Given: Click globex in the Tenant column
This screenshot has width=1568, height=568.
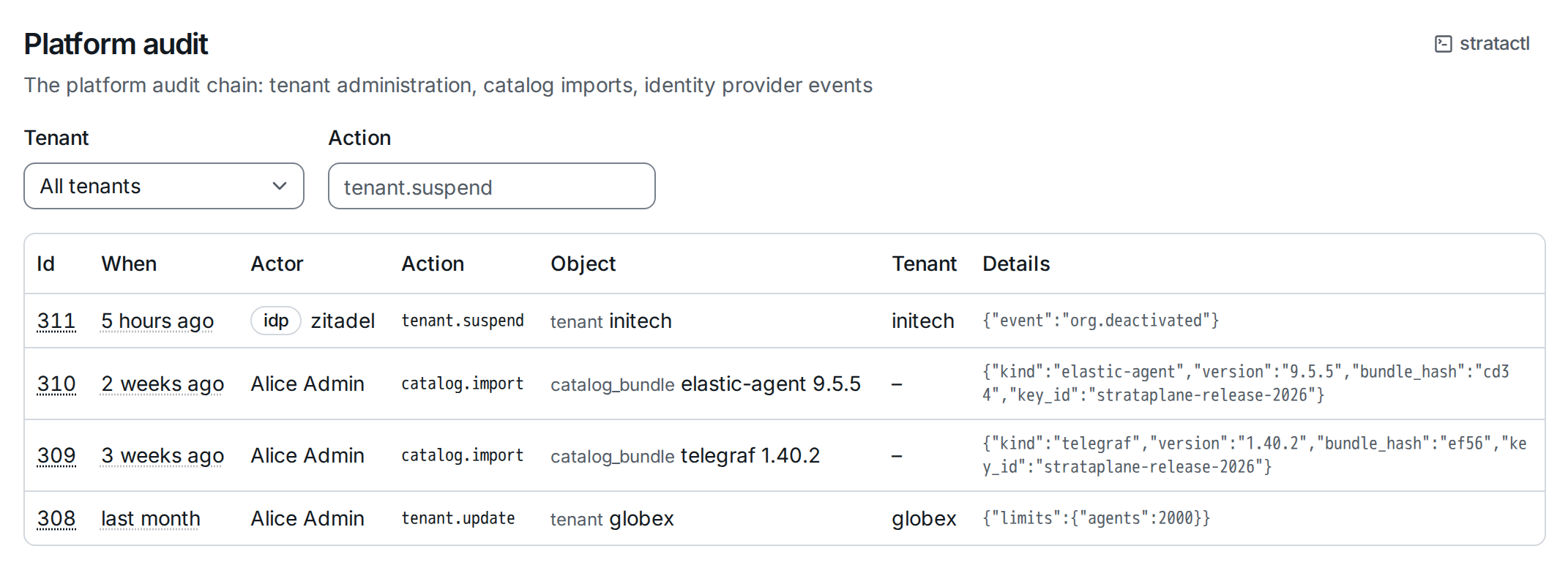Looking at the screenshot, I should coord(924,518).
